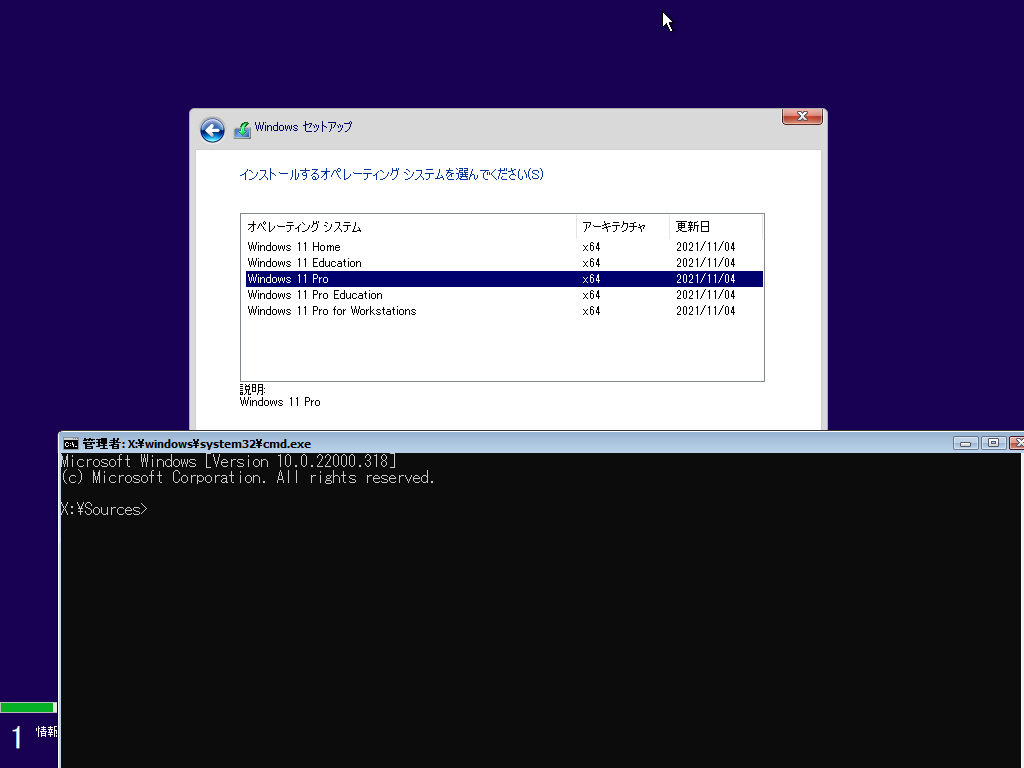Click the Microsoft Windows version line in cmd
The height and width of the screenshot is (768, 1024).
pyautogui.click(x=229, y=462)
